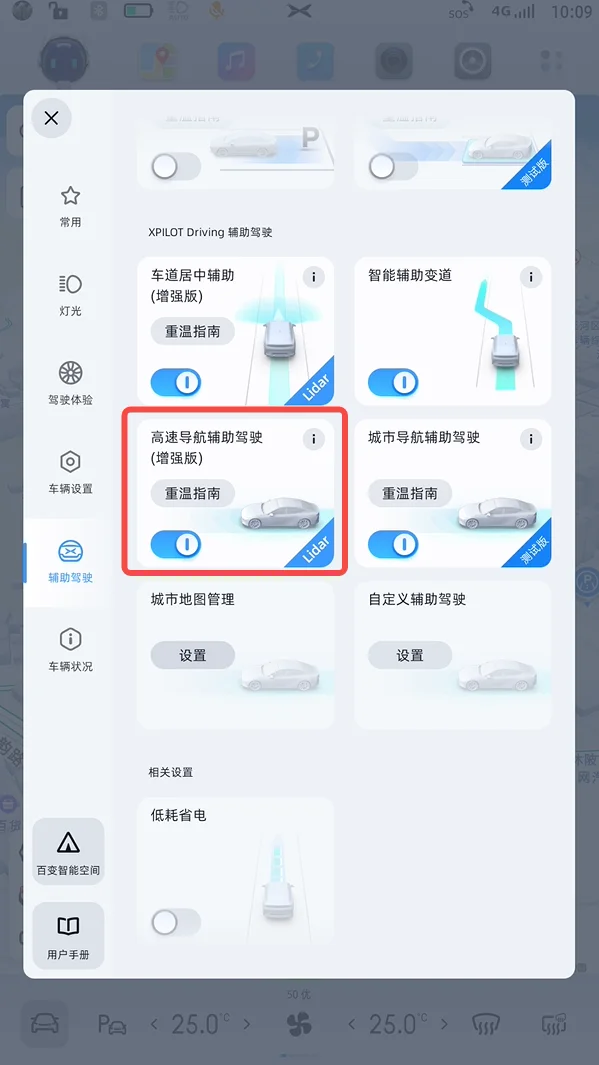Viewport: 599px width, 1065px height.
Task: Increase right temperature with right arrow
Action: [445, 1024]
